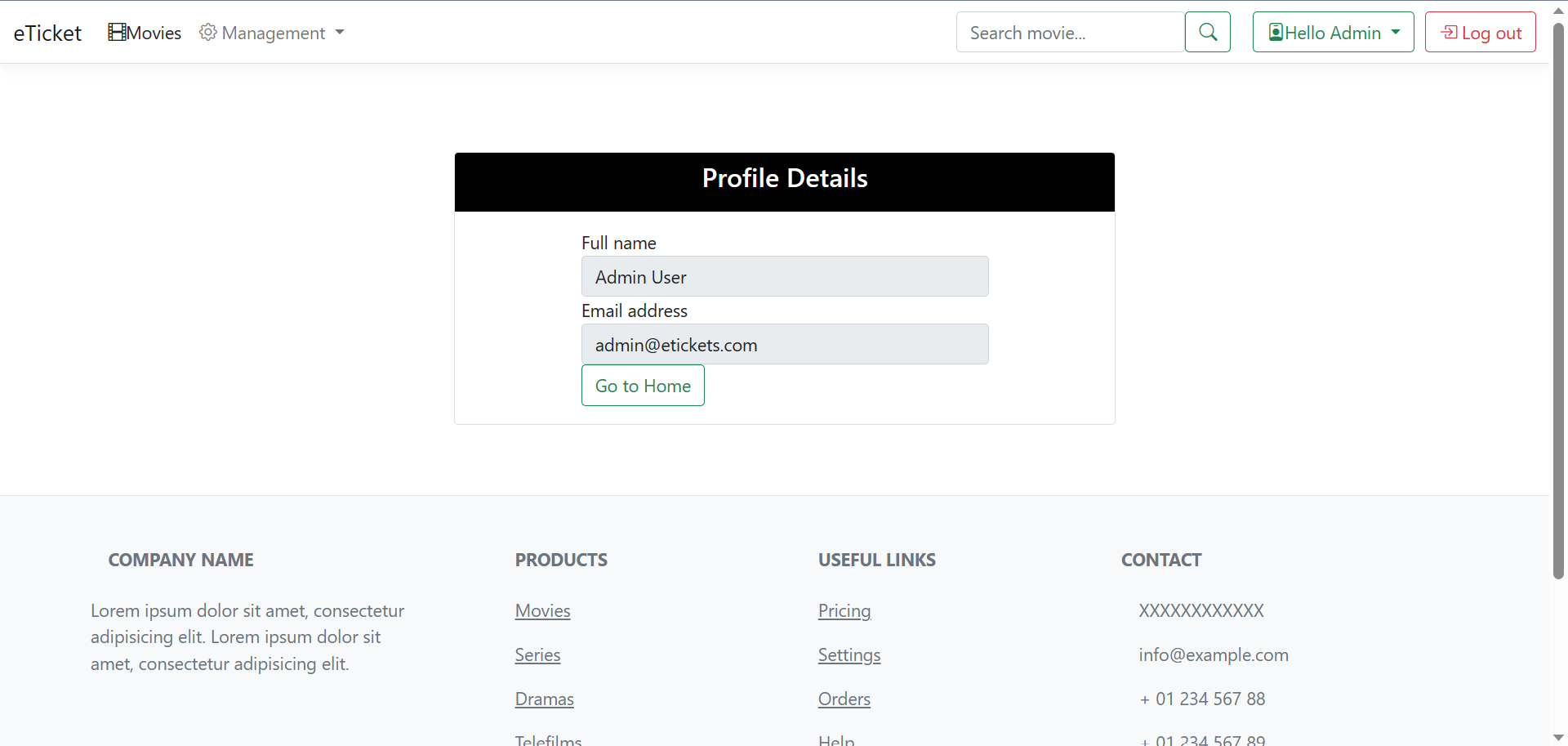Click the eTicket brand logo text
The width and height of the screenshot is (1568, 746).
click(47, 32)
